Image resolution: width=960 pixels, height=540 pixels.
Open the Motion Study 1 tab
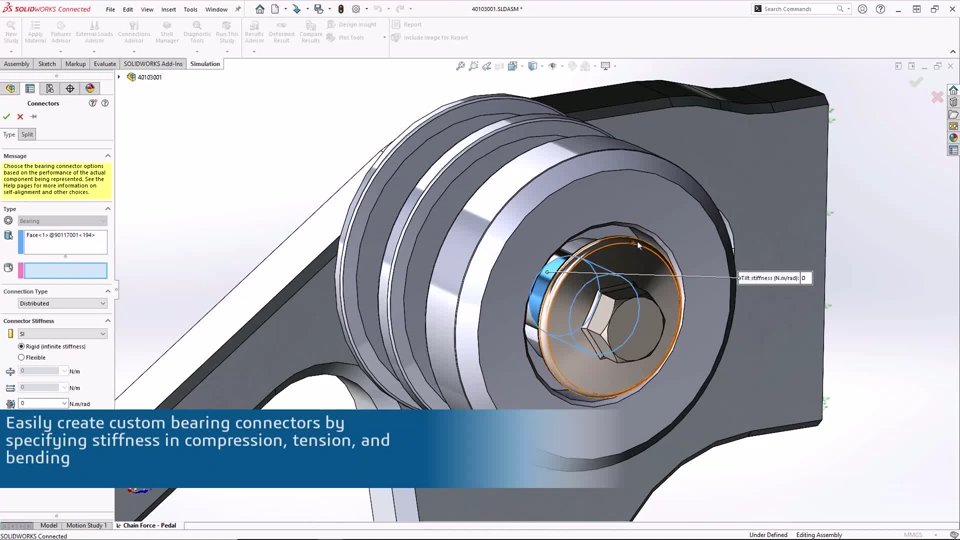(86, 525)
